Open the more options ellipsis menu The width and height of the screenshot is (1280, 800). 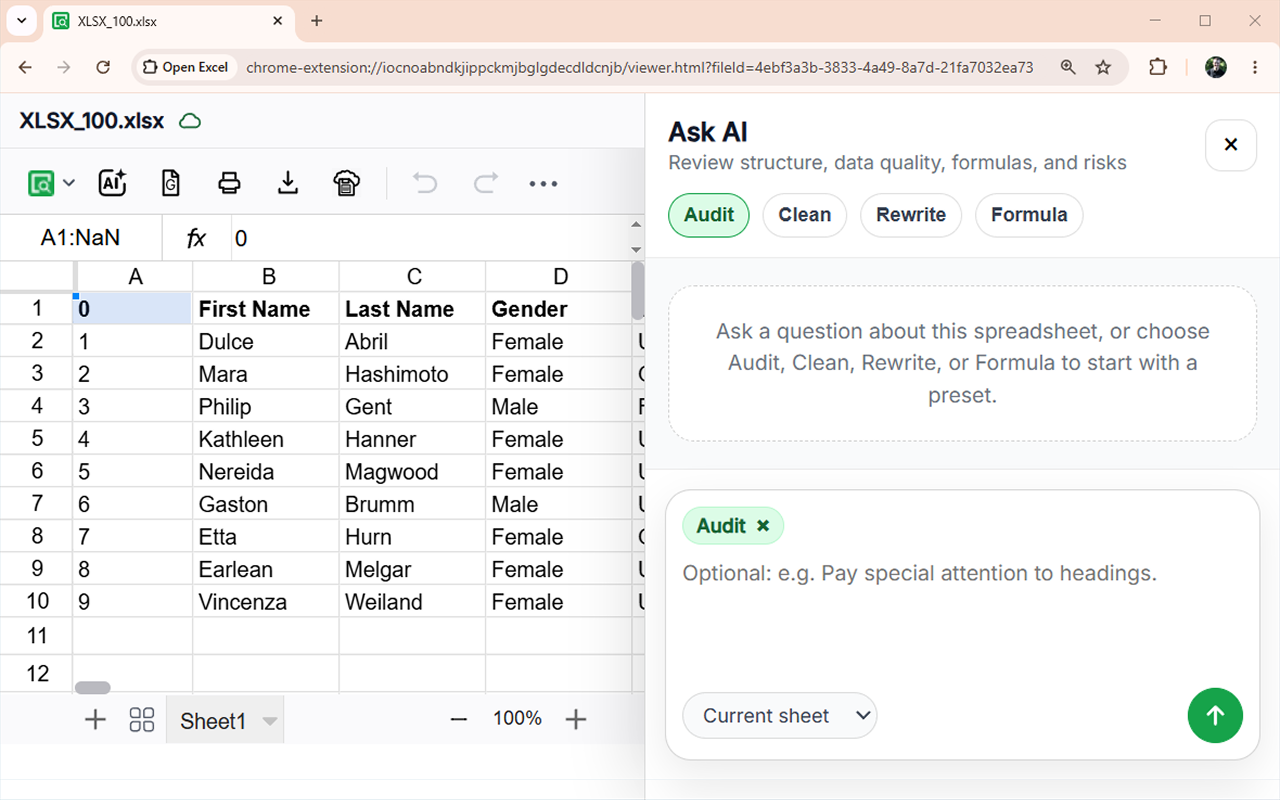coord(543,184)
